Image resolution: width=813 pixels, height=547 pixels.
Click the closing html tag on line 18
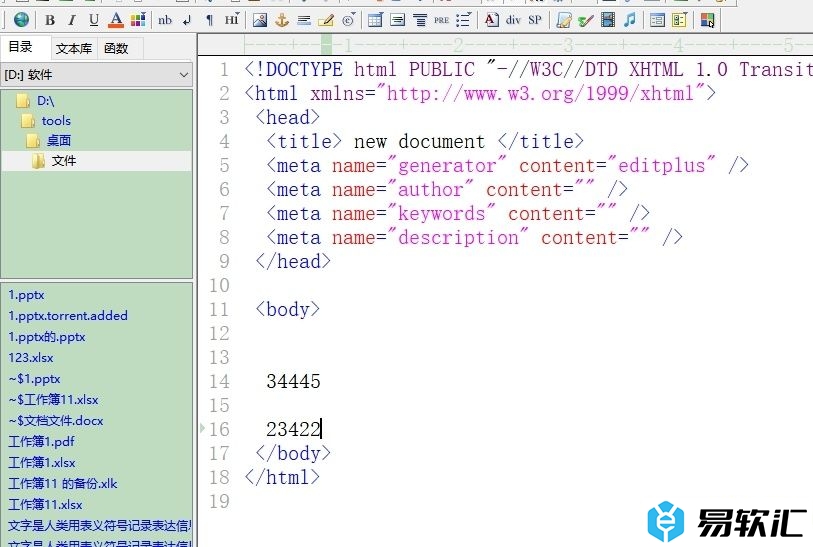[282, 478]
